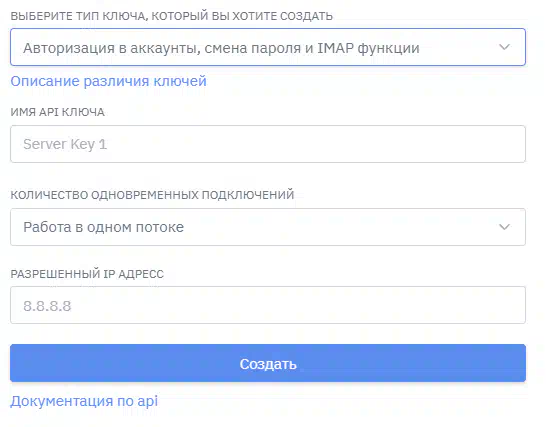The height and width of the screenshot is (427, 546).
Task: Focus the allowed IP address field
Action: [x=268, y=305]
